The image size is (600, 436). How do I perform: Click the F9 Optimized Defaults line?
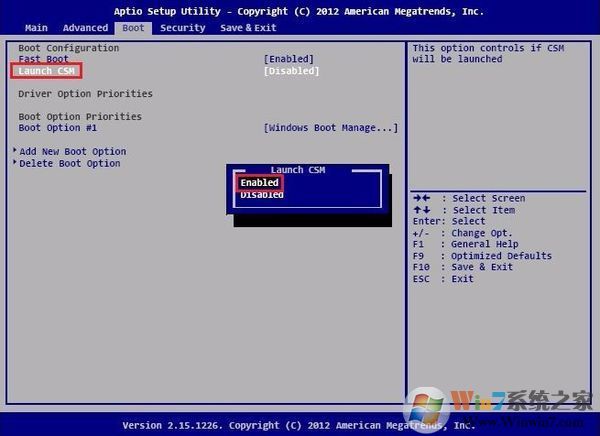pos(482,256)
